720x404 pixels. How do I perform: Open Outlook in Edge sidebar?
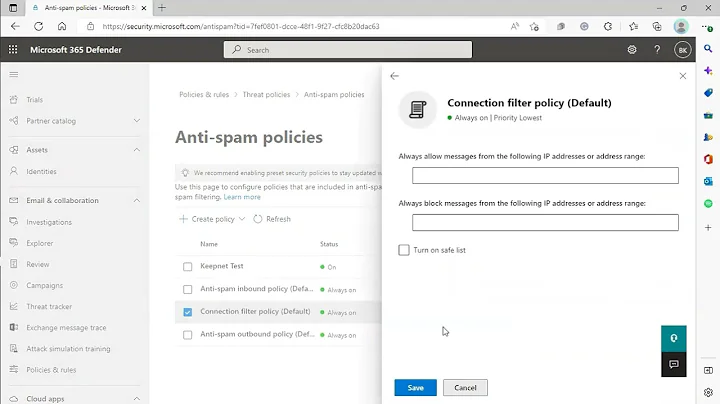pyautogui.click(x=708, y=181)
